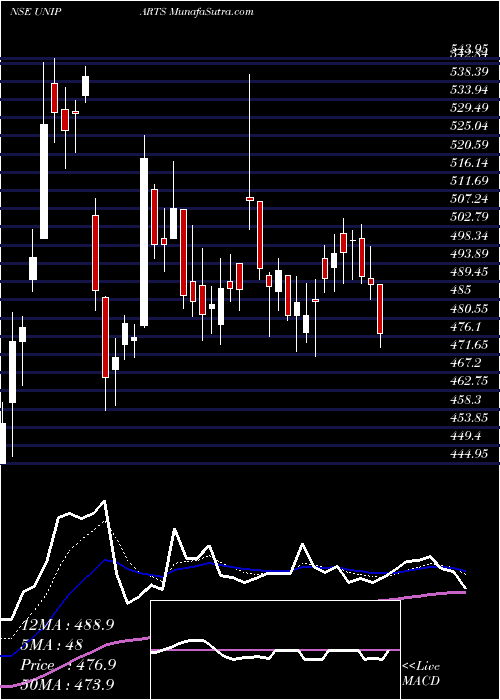Click the NSE UNIPARTS MunafaSutra.com title text
This screenshot has width=500, height=700.
point(132,11)
